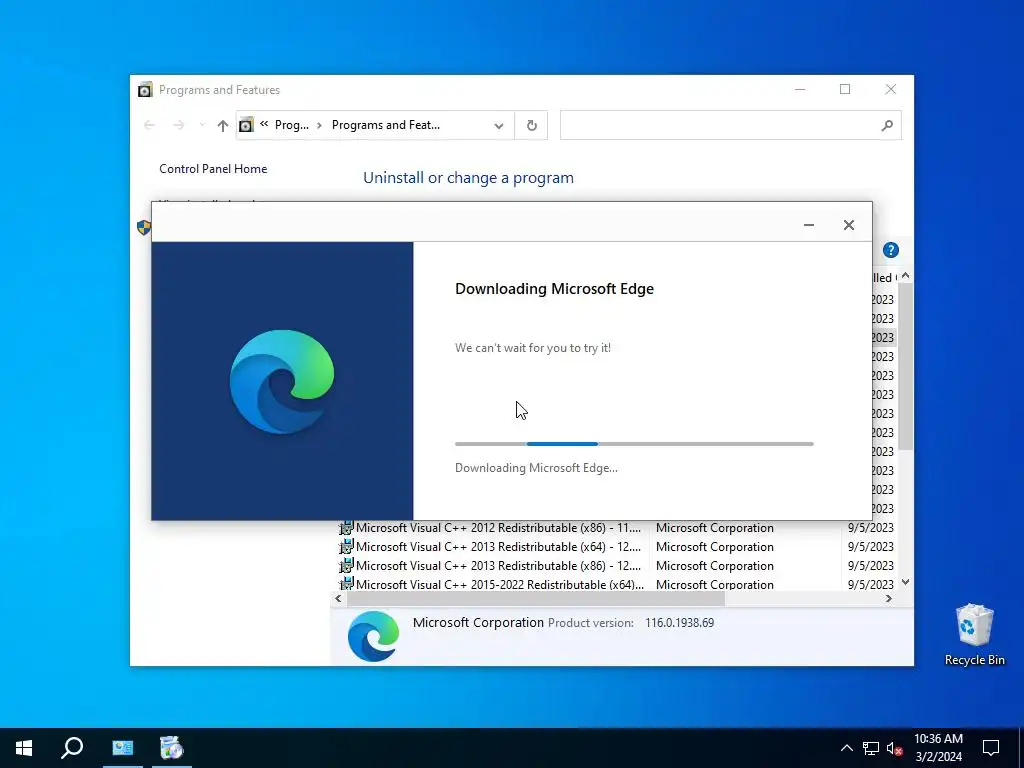Go up one level with the Up arrow
1024x768 pixels.
pyautogui.click(x=223, y=125)
